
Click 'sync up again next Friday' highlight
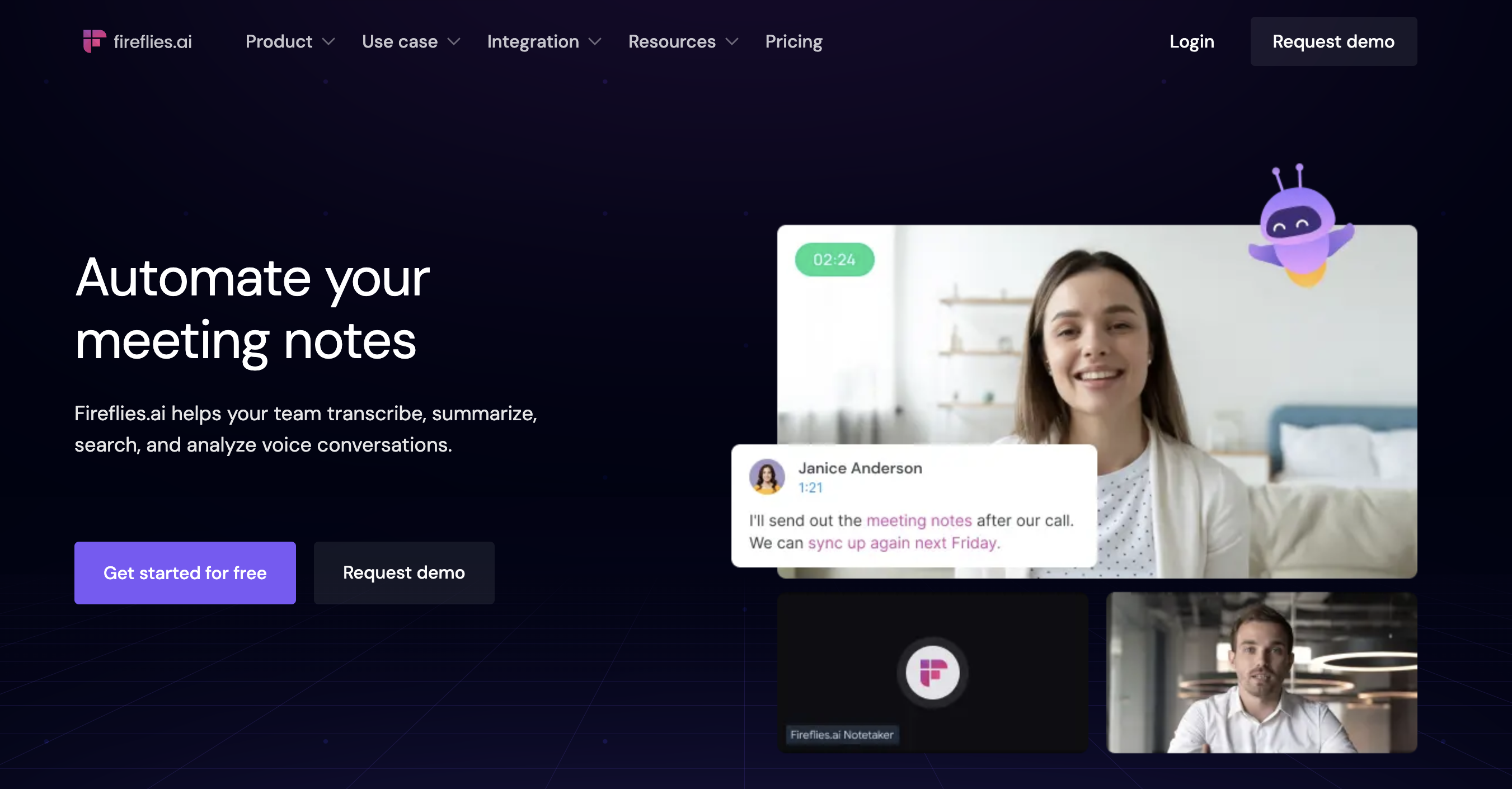point(902,543)
